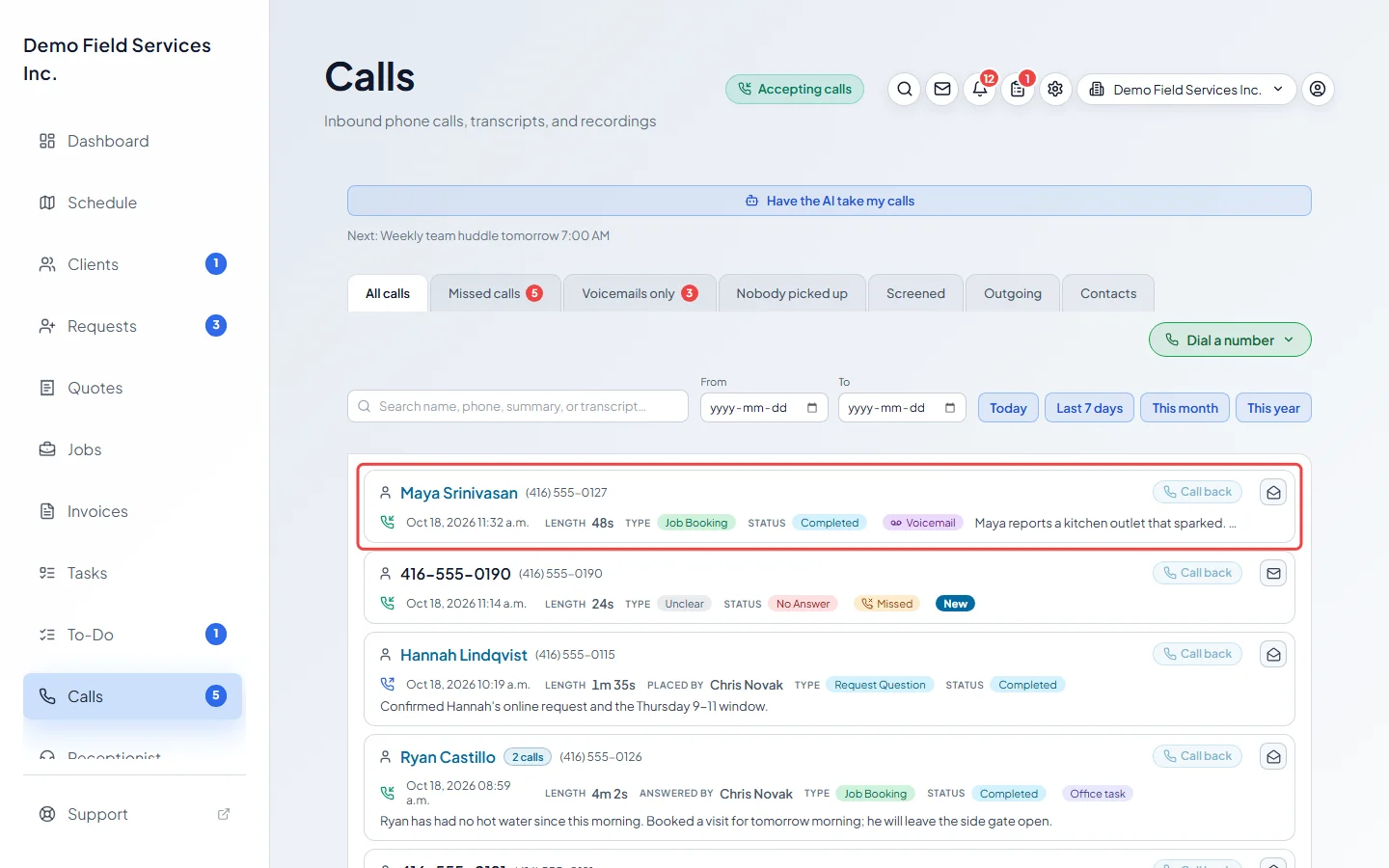The height and width of the screenshot is (868, 1389).
Task: Open the Maya Srinivasan contact name link
Action: click(x=459, y=493)
